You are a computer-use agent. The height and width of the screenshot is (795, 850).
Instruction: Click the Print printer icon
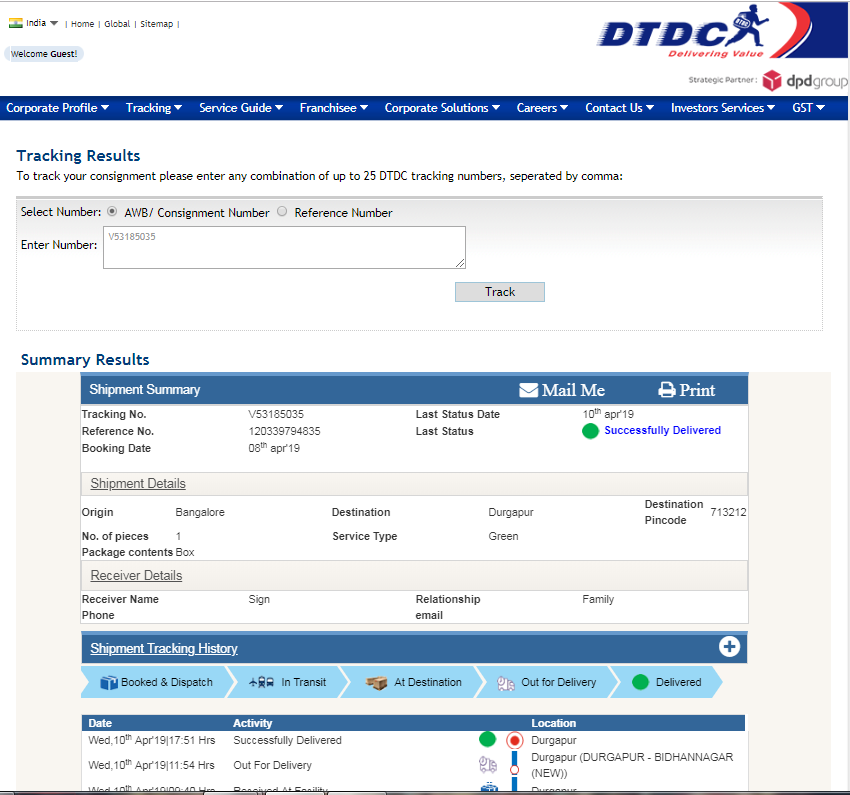point(667,390)
